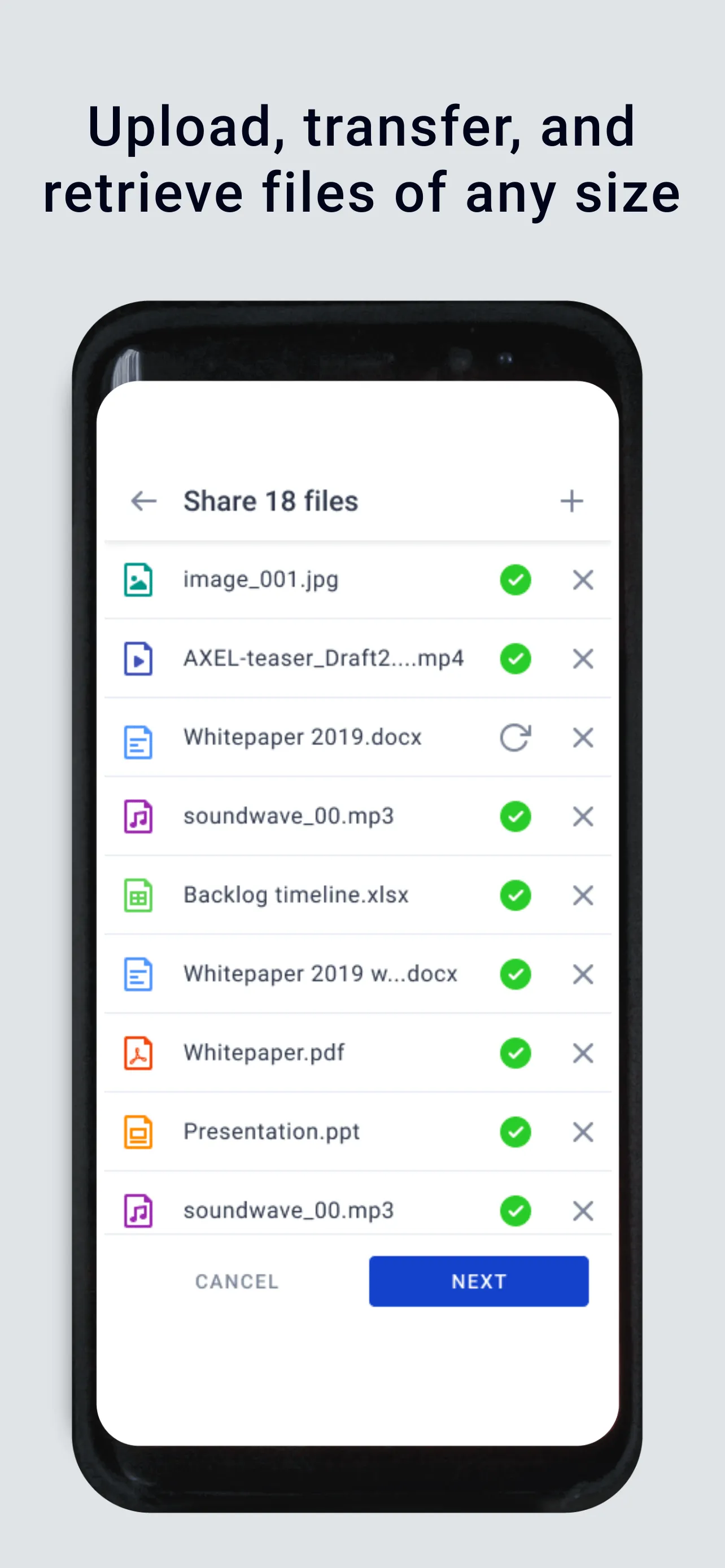Image resolution: width=725 pixels, height=1568 pixels.
Task: Select the file name Presentation.ppt
Action: pos(272,1132)
